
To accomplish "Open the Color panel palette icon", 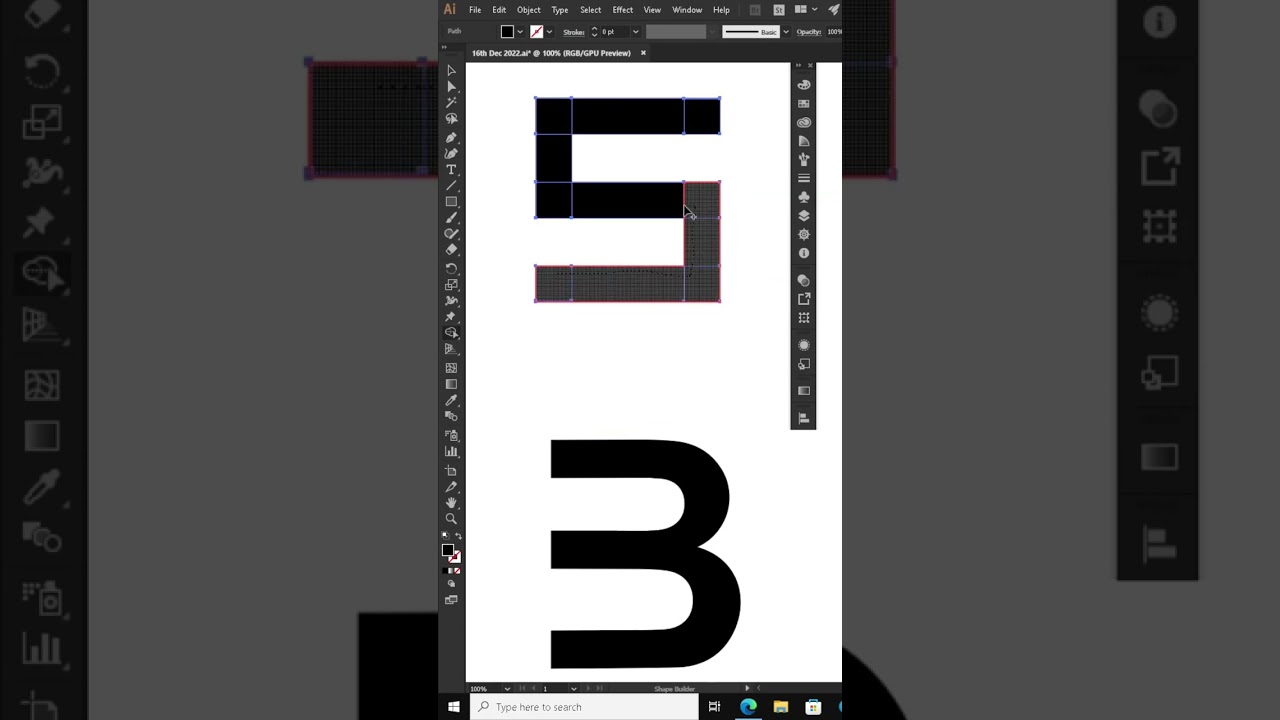I will [x=804, y=85].
